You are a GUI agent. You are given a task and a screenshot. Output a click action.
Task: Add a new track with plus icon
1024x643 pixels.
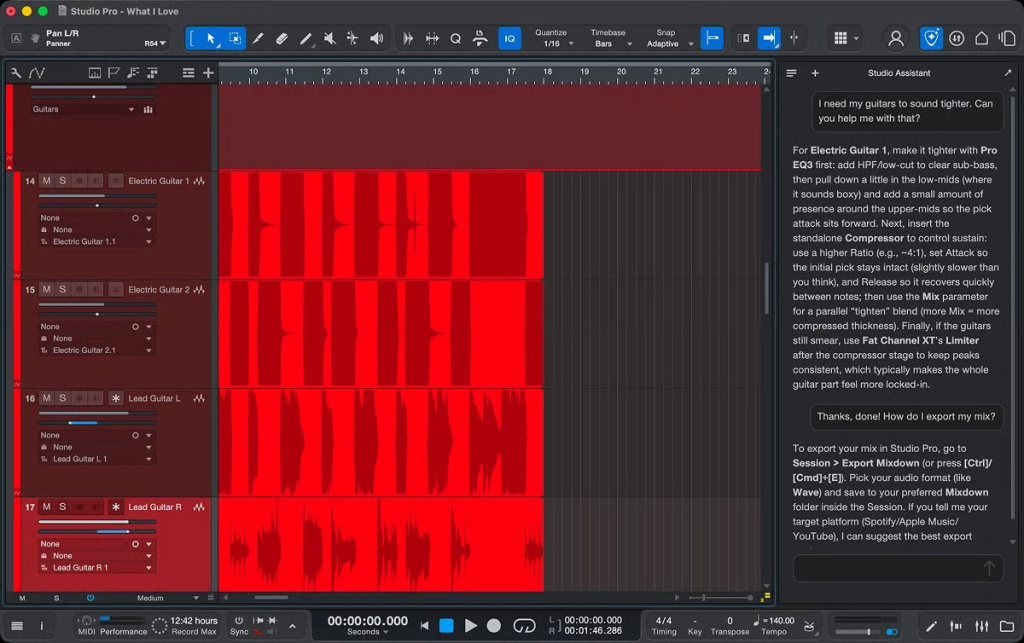208,73
